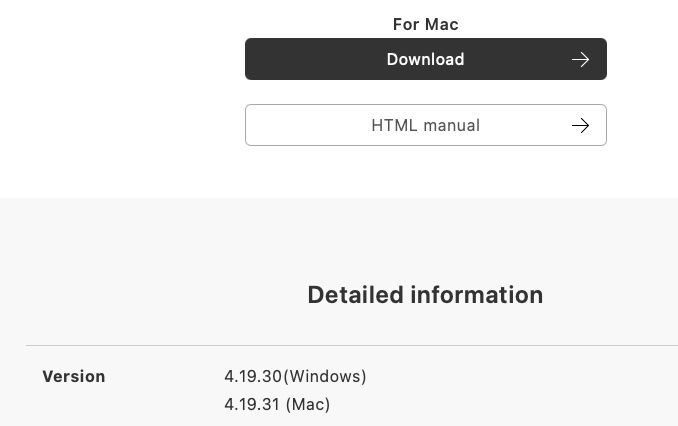Click the word "Download" in the dark button
Viewport: 678px width, 426px height.
pos(425,60)
